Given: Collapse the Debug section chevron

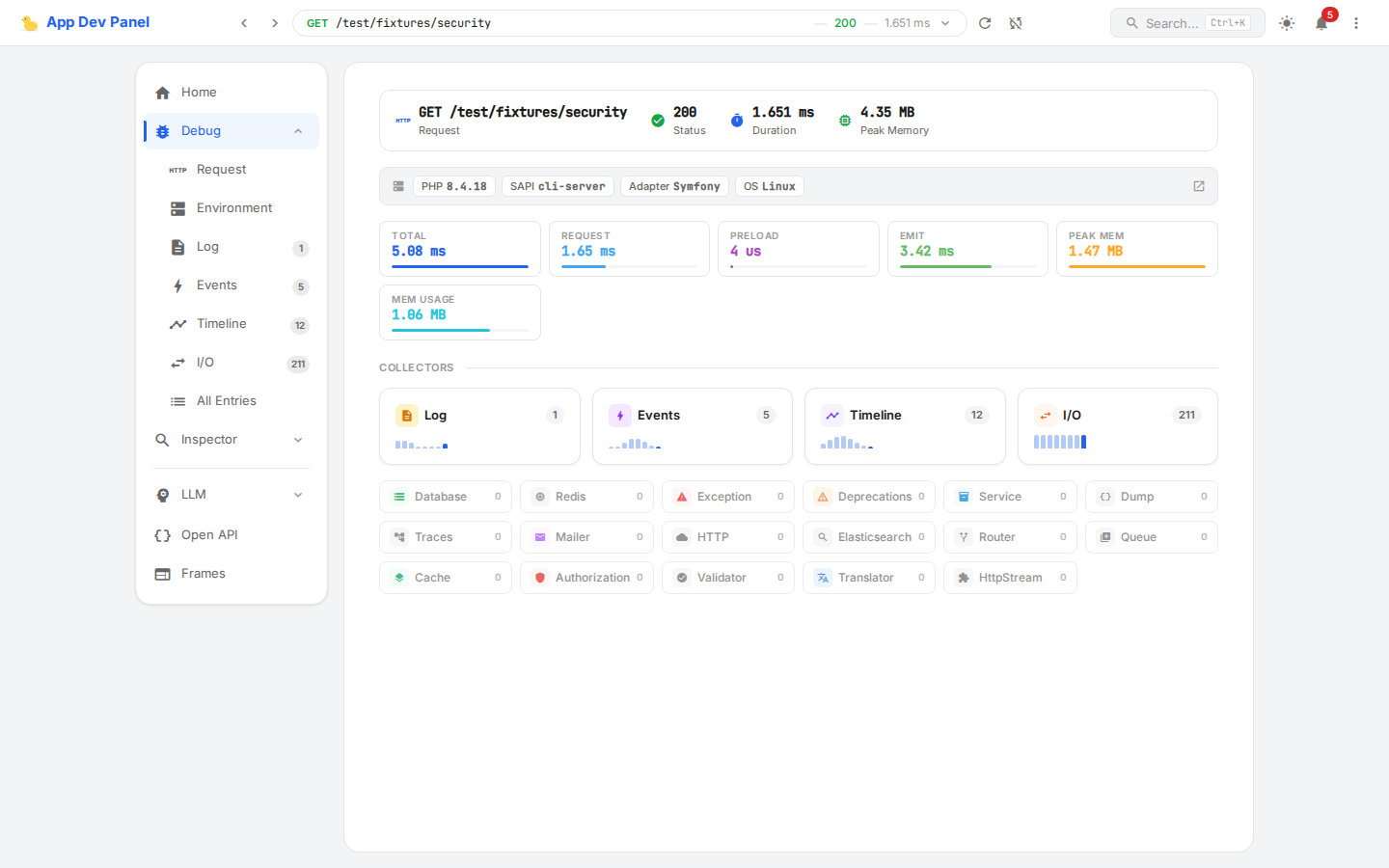Looking at the screenshot, I should 297,130.
